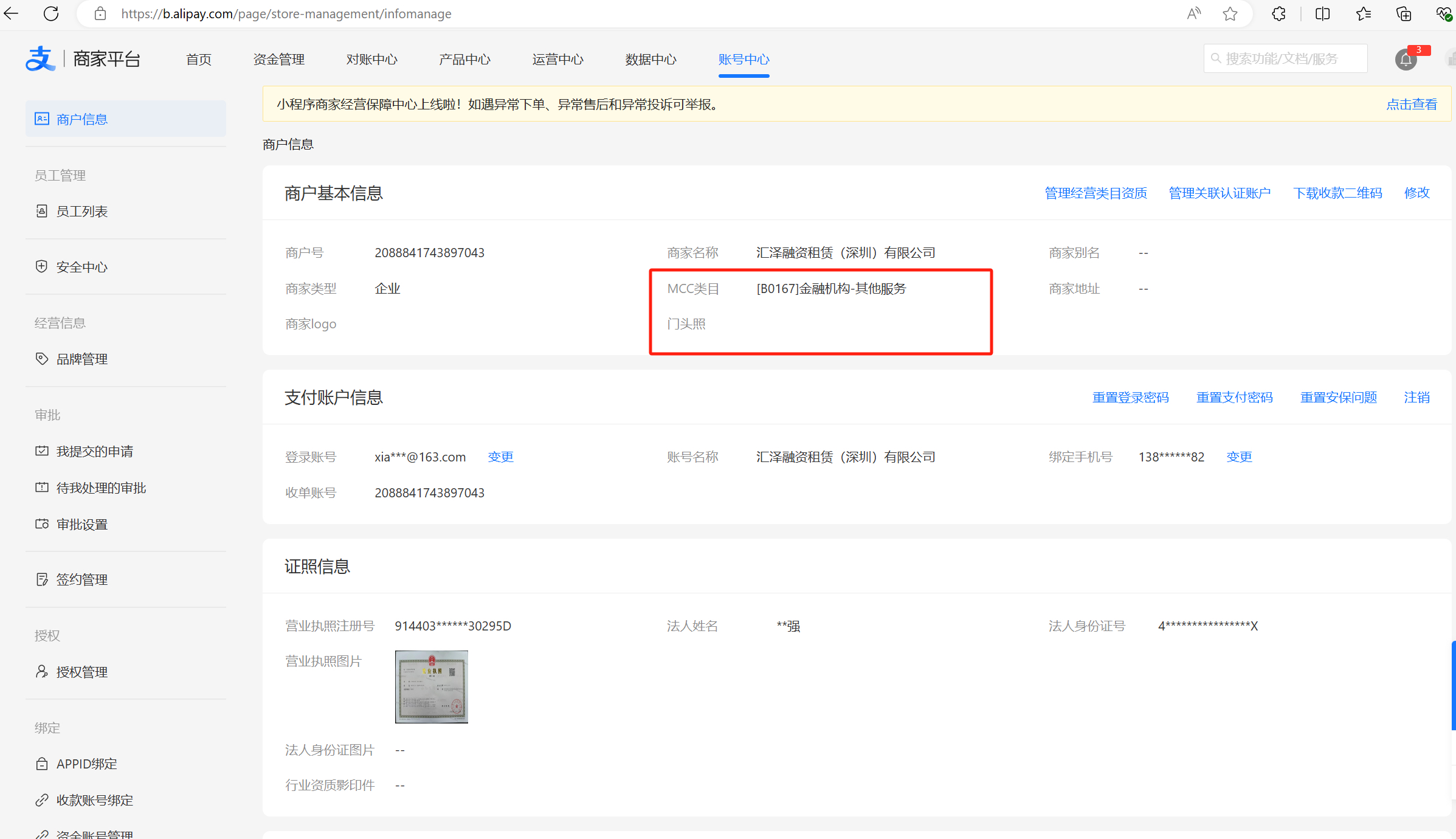
Task: Click 变更 next to 绑定手机号
Action: (1239, 457)
